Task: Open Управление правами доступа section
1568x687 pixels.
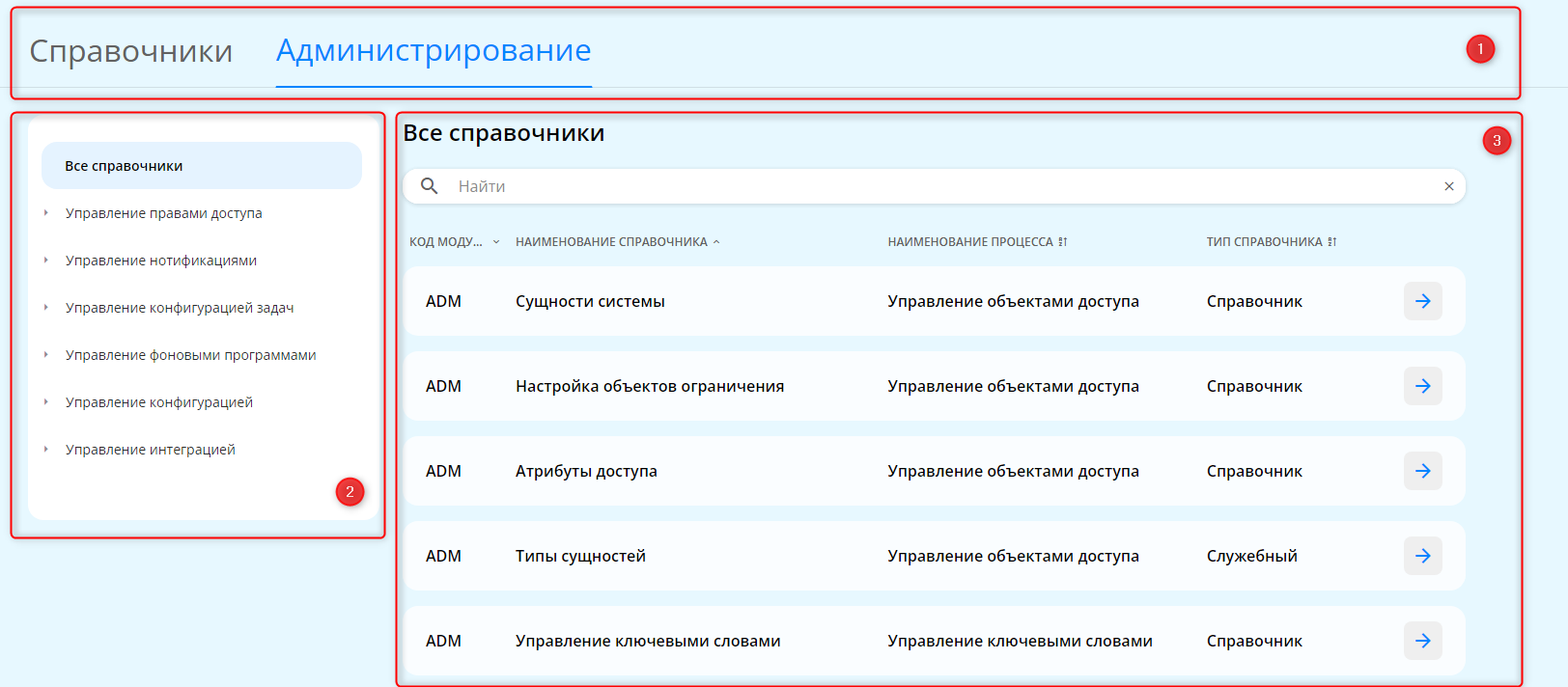Action: click(164, 213)
